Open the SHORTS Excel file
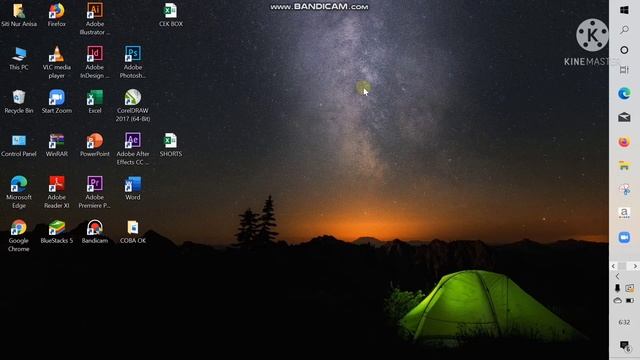The image size is (640, 360). [171, 145]
